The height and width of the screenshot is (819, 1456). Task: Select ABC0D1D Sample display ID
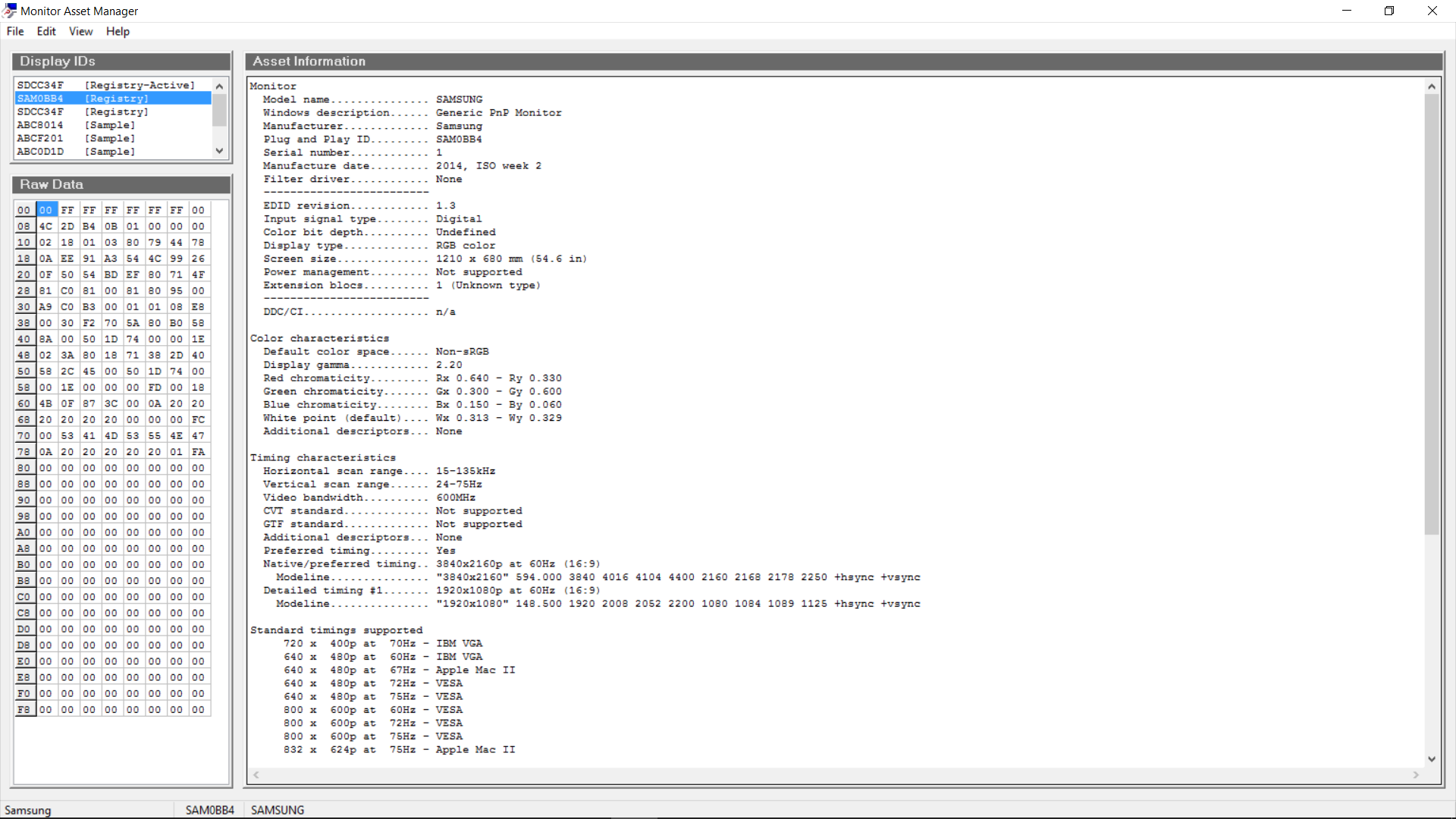coord(113,152)
